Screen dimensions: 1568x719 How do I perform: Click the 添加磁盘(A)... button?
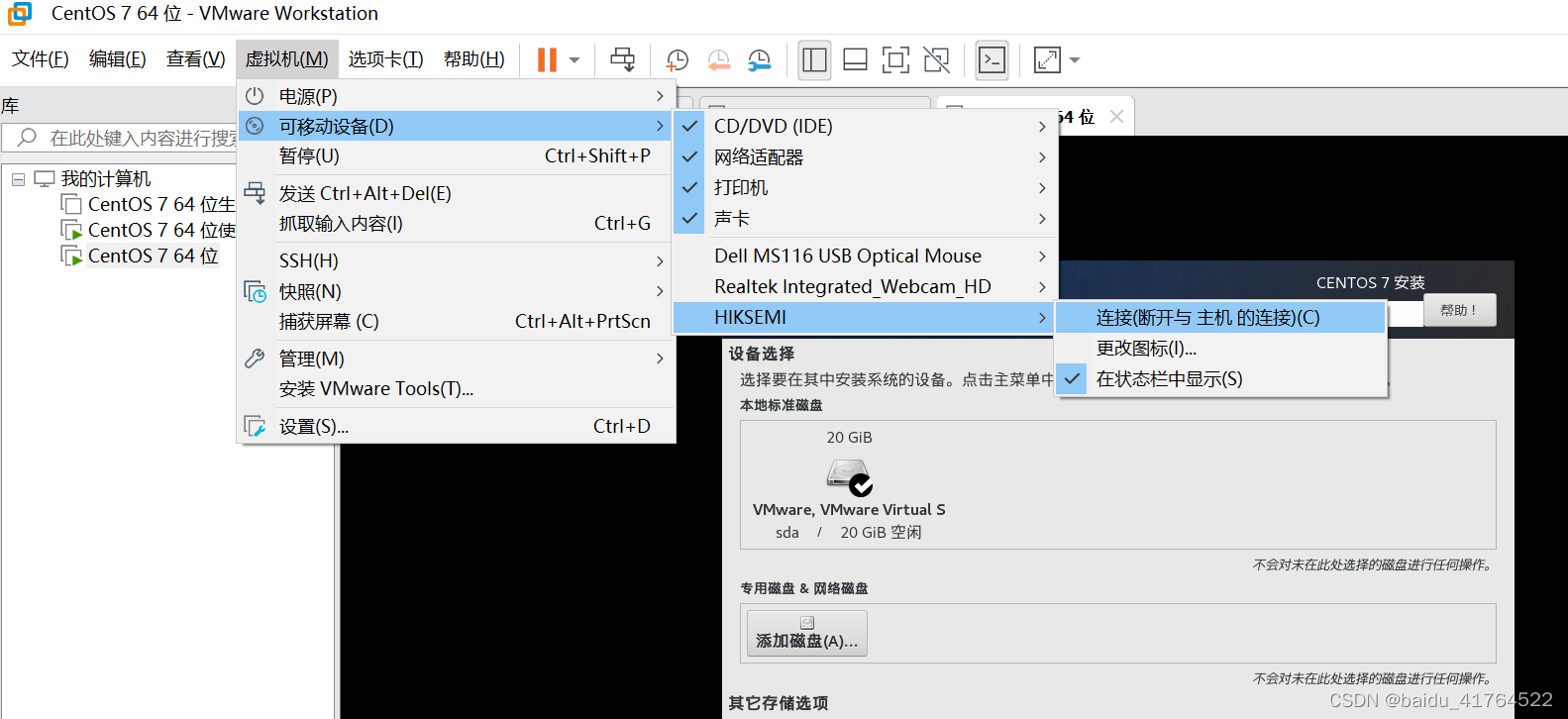pos(807,633)
